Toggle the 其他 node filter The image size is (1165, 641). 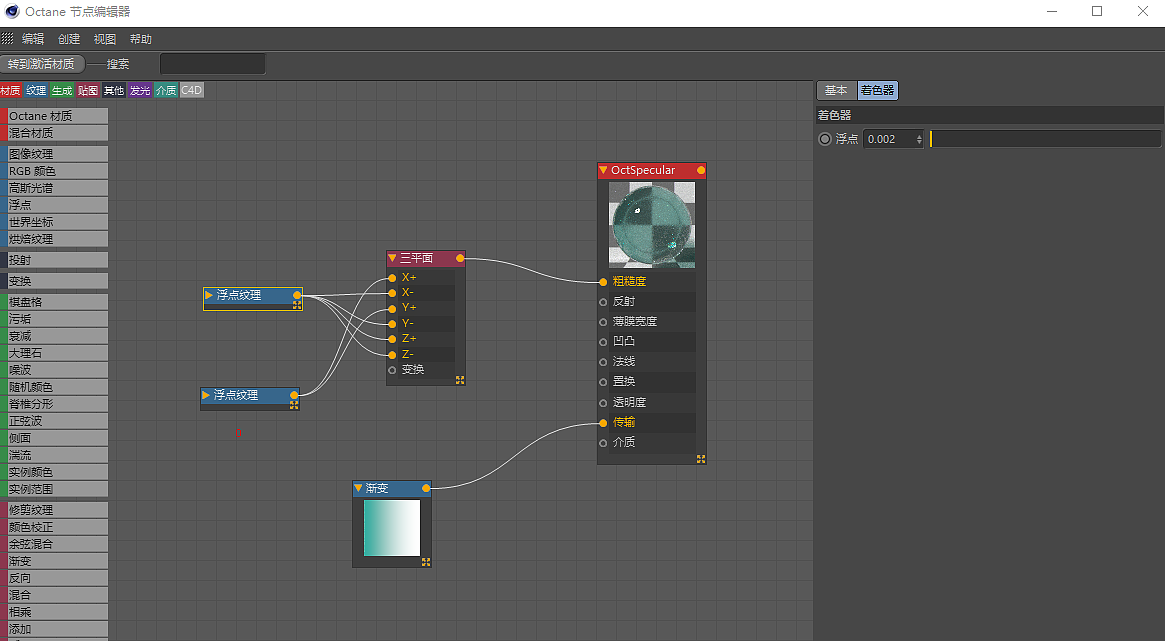click(x=114, y=91)
